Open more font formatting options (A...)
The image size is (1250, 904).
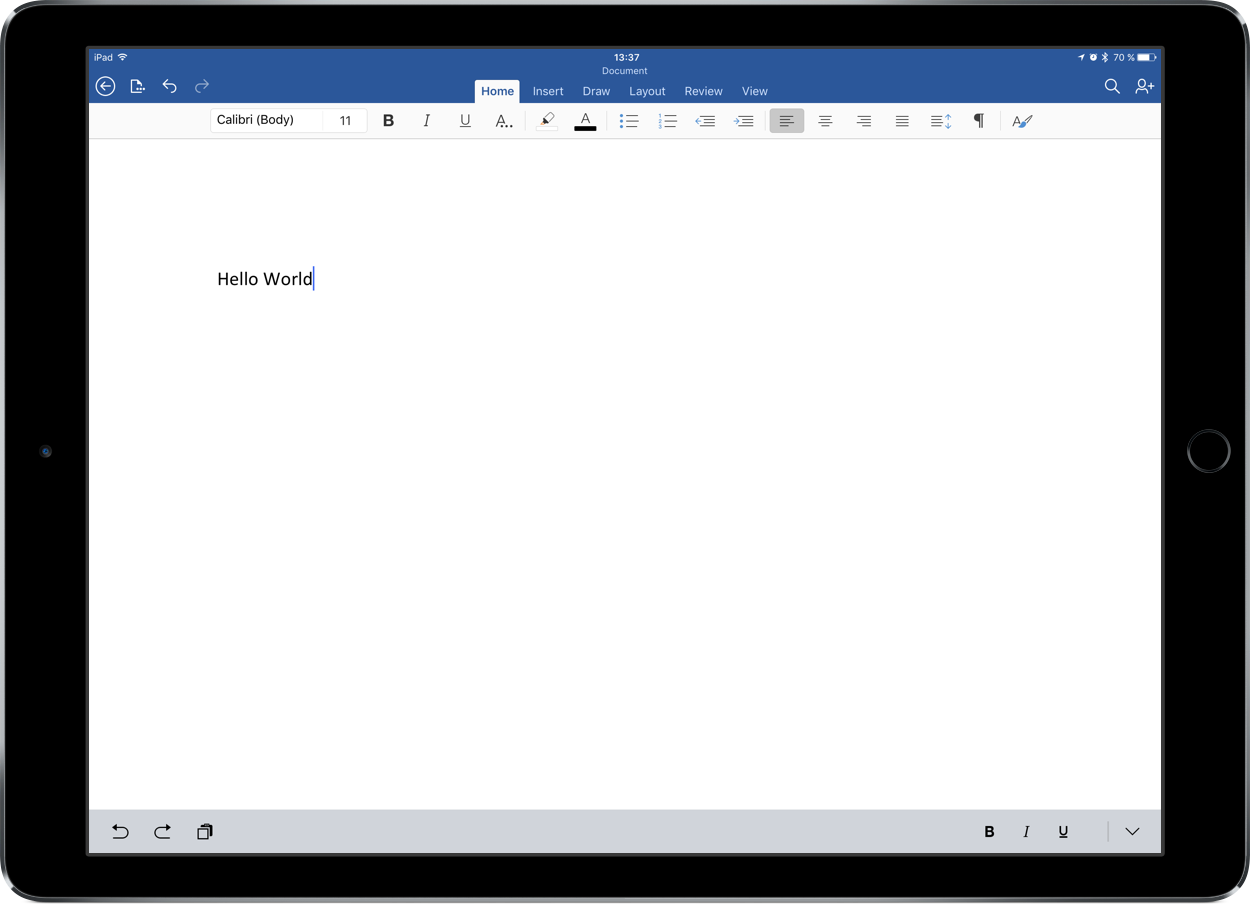click(x=504, y=121)
